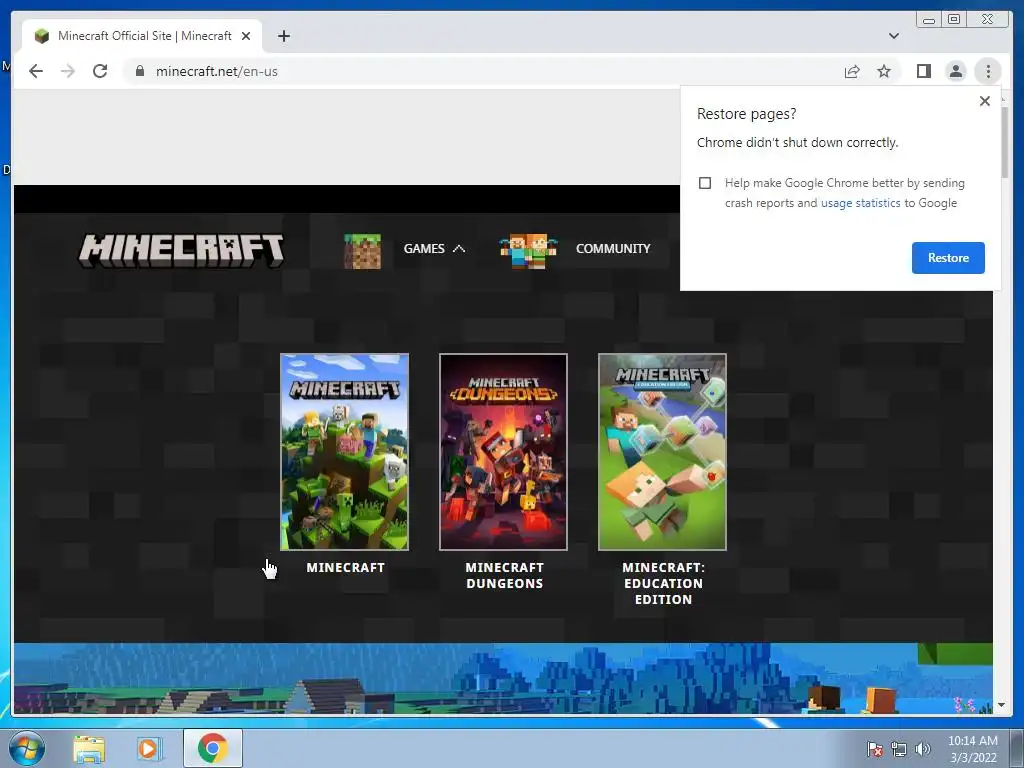Bookmark this page with the star icon

(884, 71)
